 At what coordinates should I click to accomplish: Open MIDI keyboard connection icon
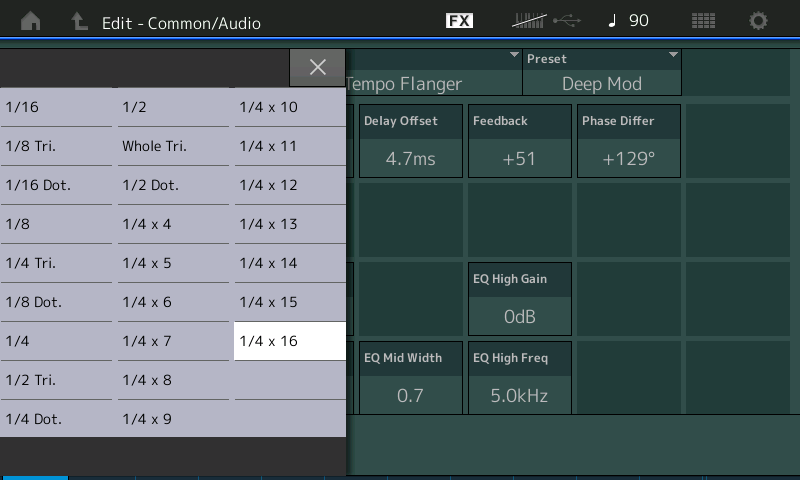(x=529, y=21)
